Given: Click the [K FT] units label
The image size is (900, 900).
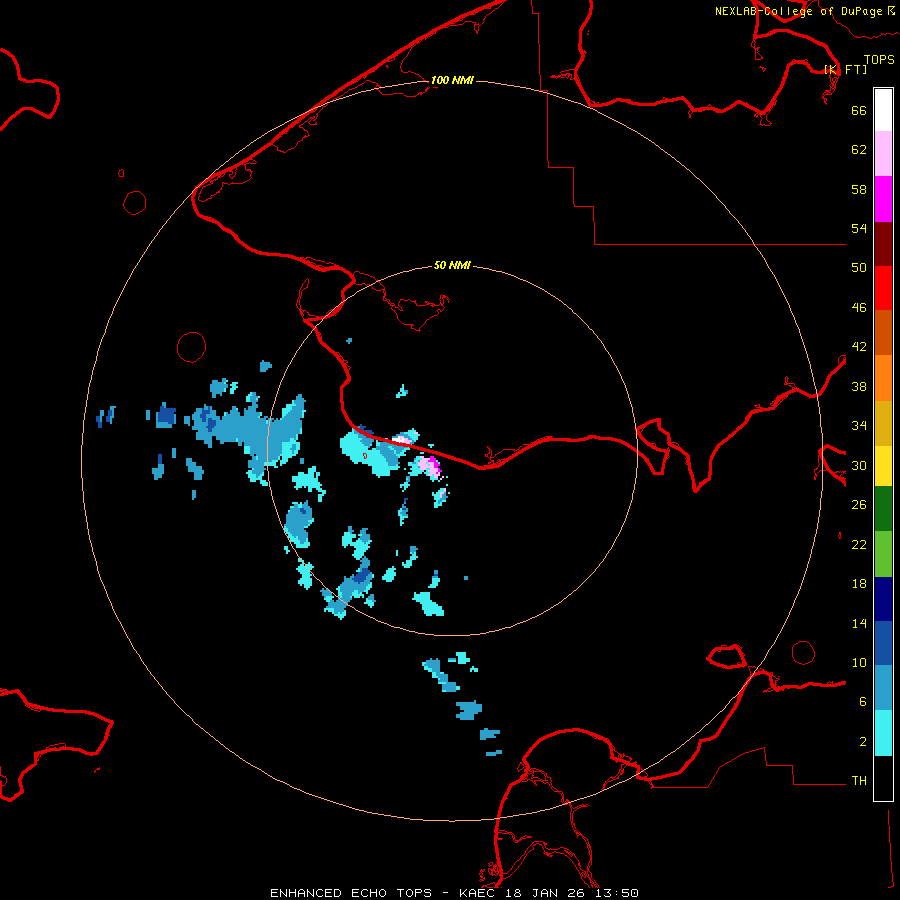Looking at the screenshot, I should (845, 69).
